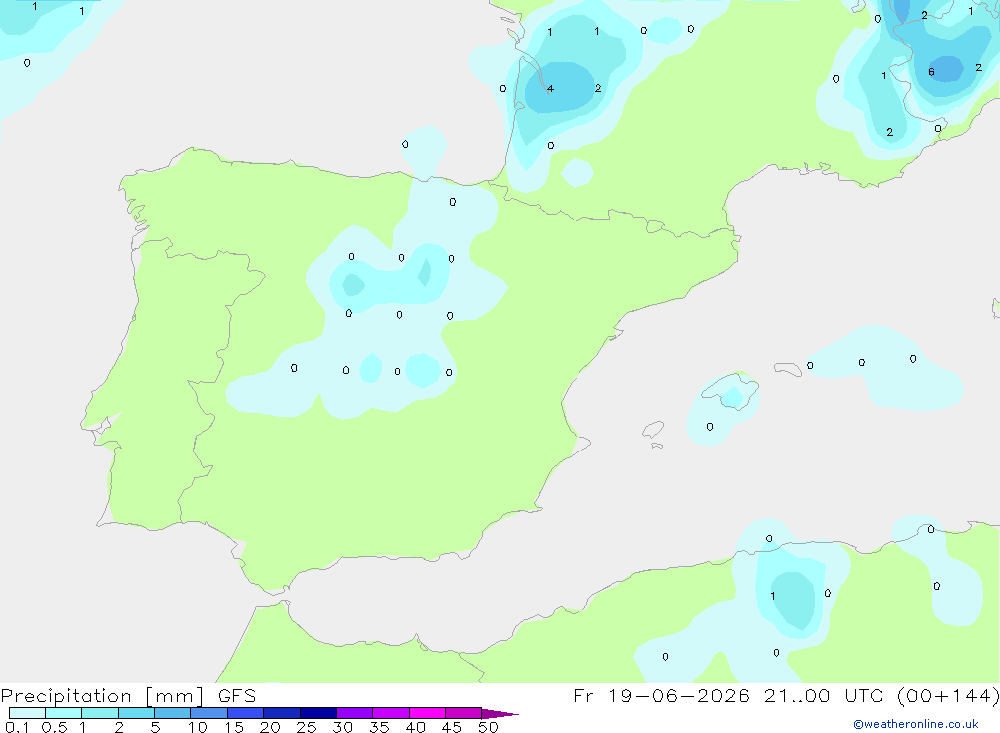Click the '6' precipitation value on the map

pos(931,72)
